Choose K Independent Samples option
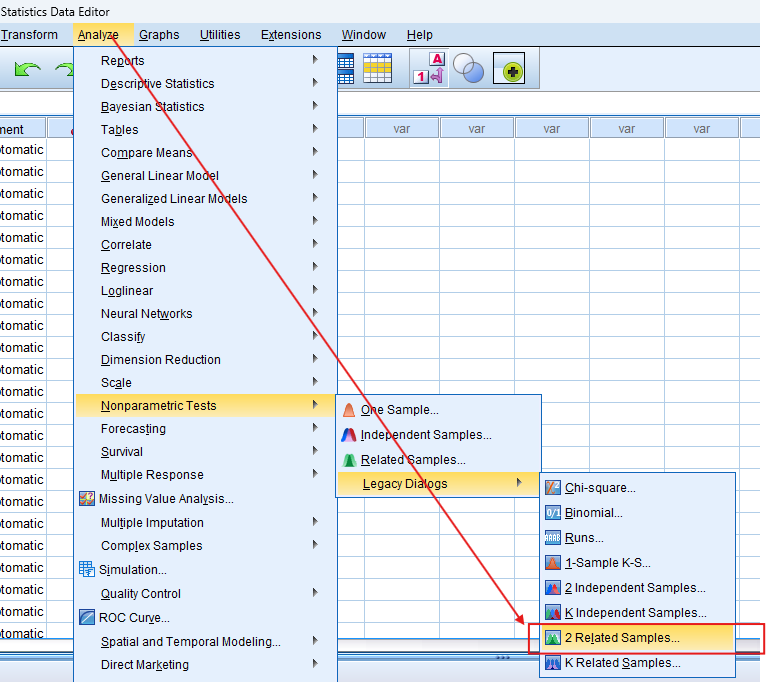The width and height of the screenshot is (766, 682). (x=635, y=613)
